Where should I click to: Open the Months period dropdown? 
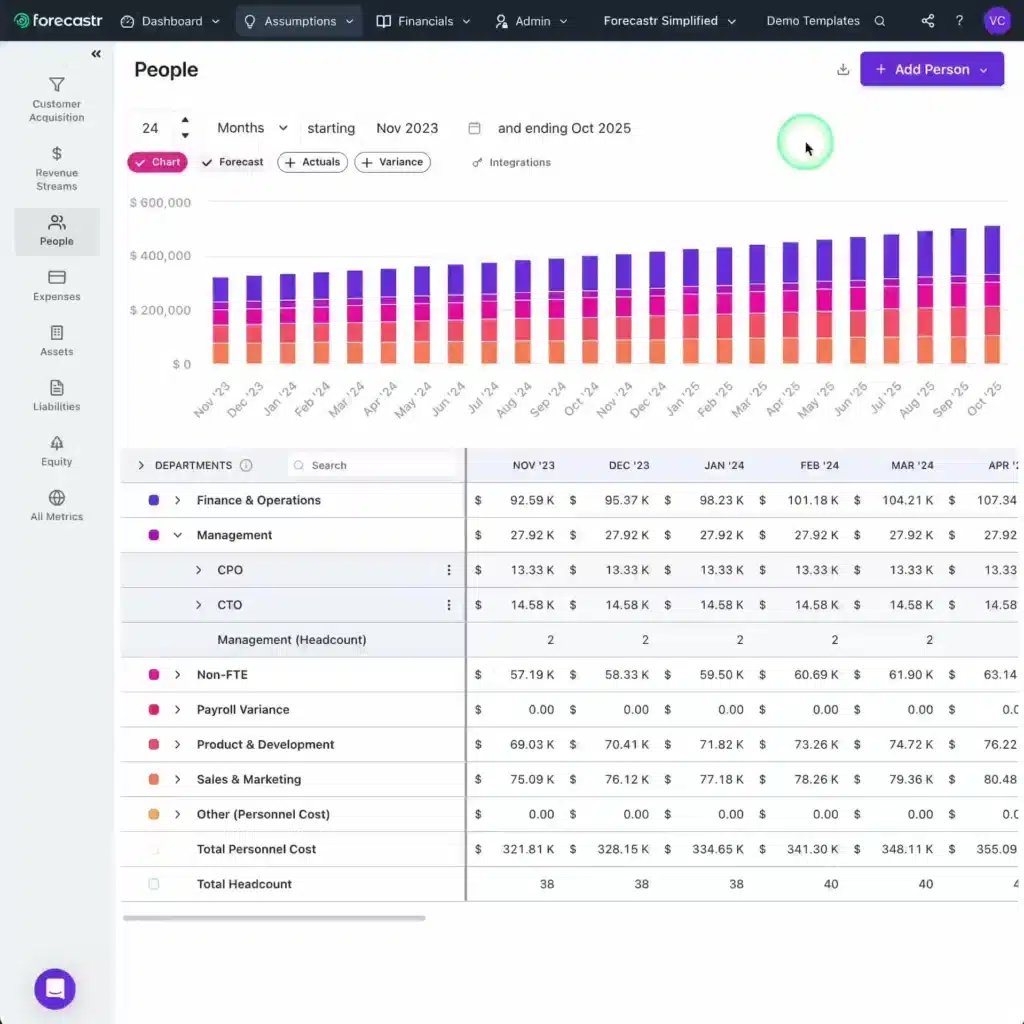click(x=252, y=128)
